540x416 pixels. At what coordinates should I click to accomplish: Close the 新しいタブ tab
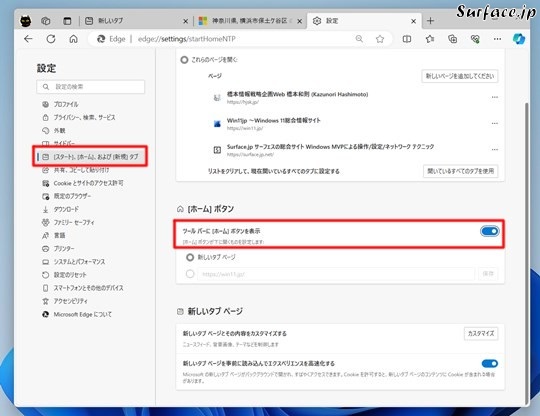click(186, 21)
